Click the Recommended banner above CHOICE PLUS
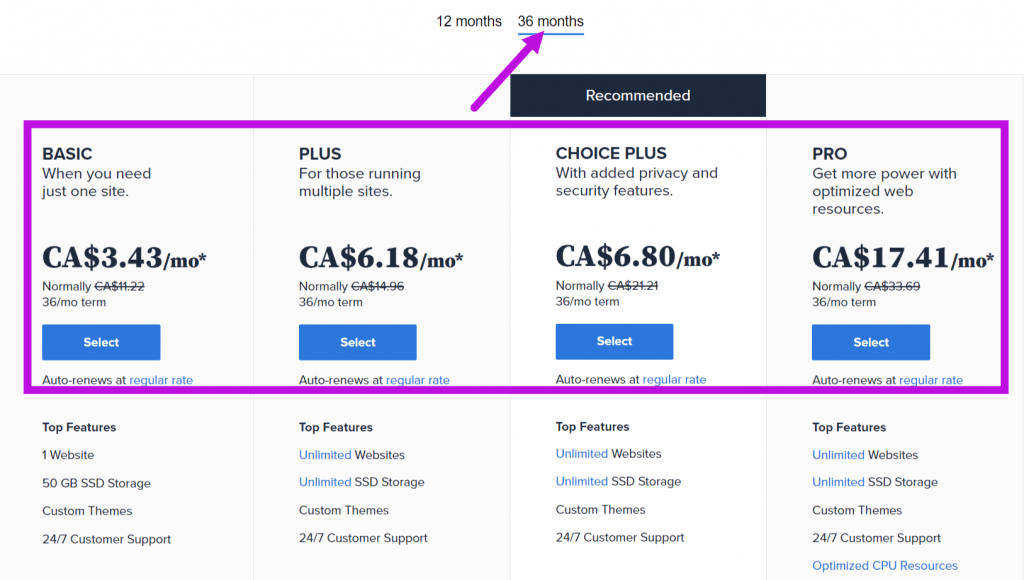This screenshot has height=580, width=1024. point(637,95)
